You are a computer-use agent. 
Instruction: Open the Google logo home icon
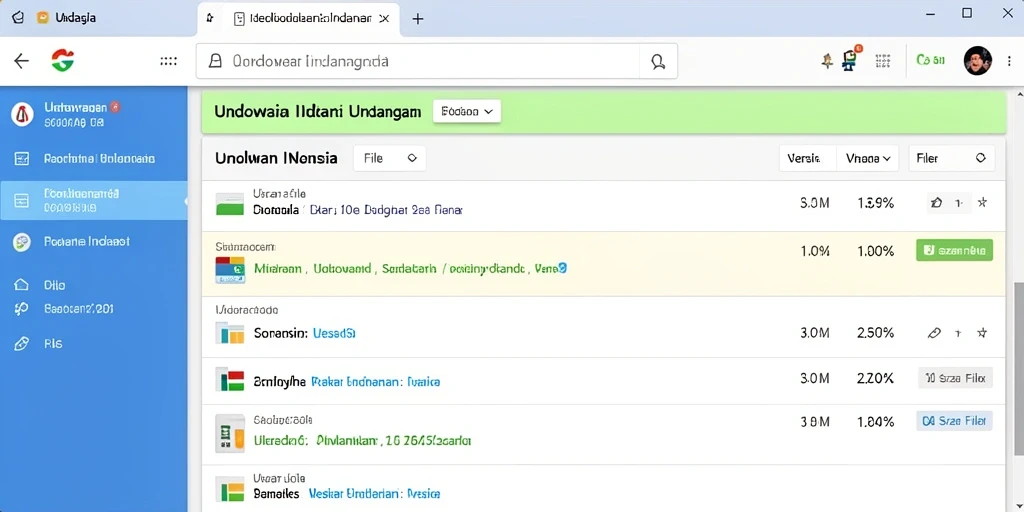pyautogui.click(x=63, y=61)
